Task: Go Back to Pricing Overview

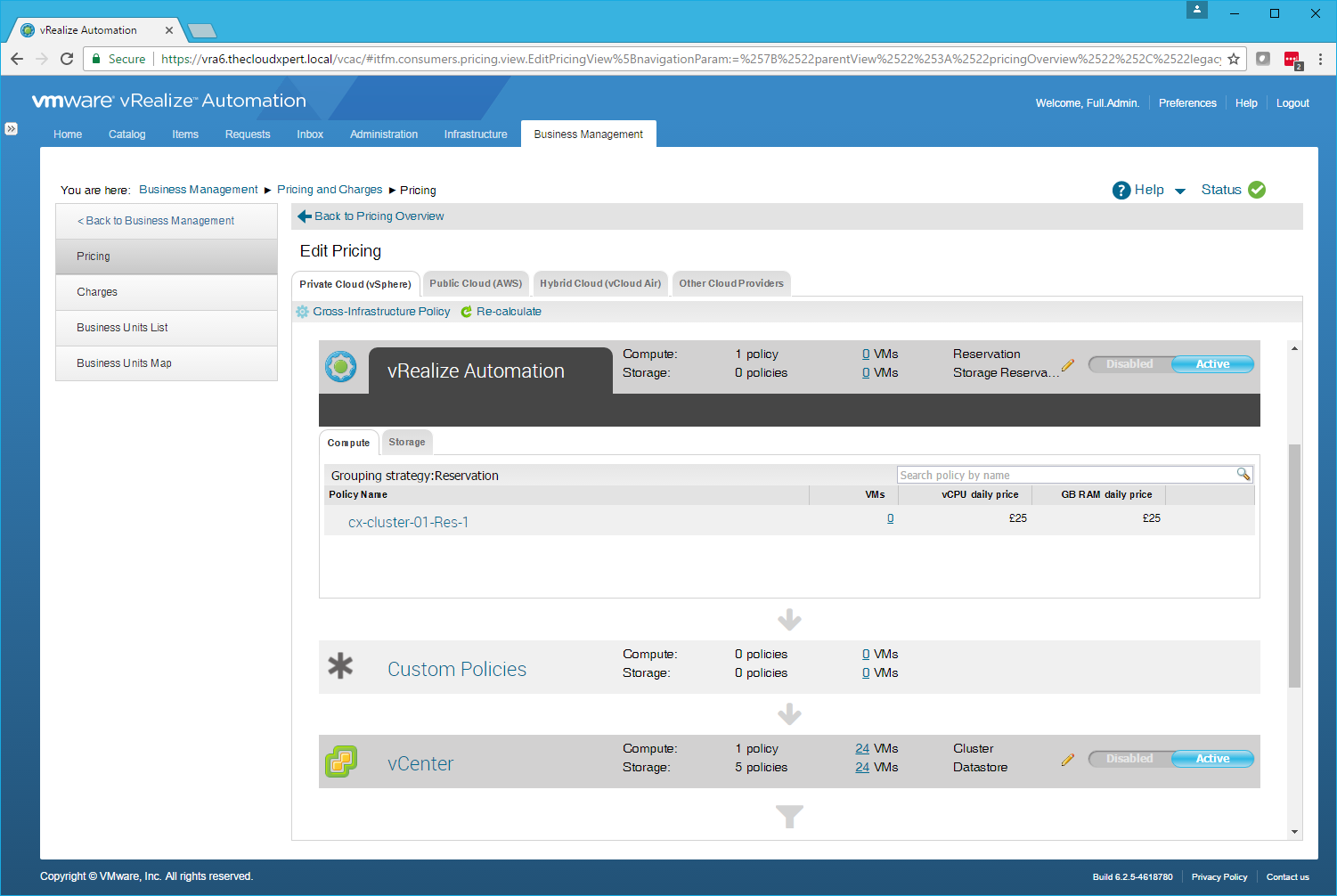Action: click(379, 216)
